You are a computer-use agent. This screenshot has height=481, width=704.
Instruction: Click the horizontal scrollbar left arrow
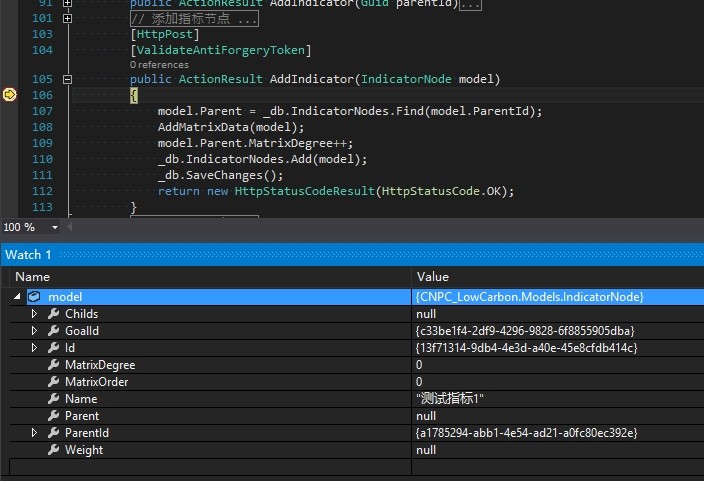point(69,227)
